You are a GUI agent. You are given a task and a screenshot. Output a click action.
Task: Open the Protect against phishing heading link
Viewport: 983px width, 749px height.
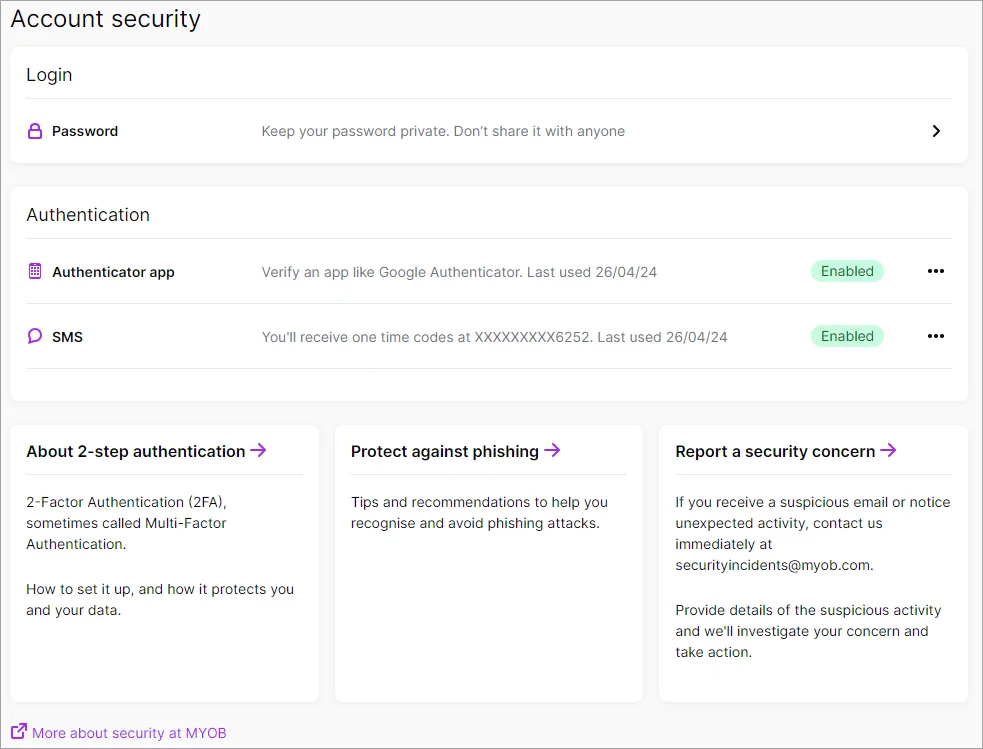444,451
